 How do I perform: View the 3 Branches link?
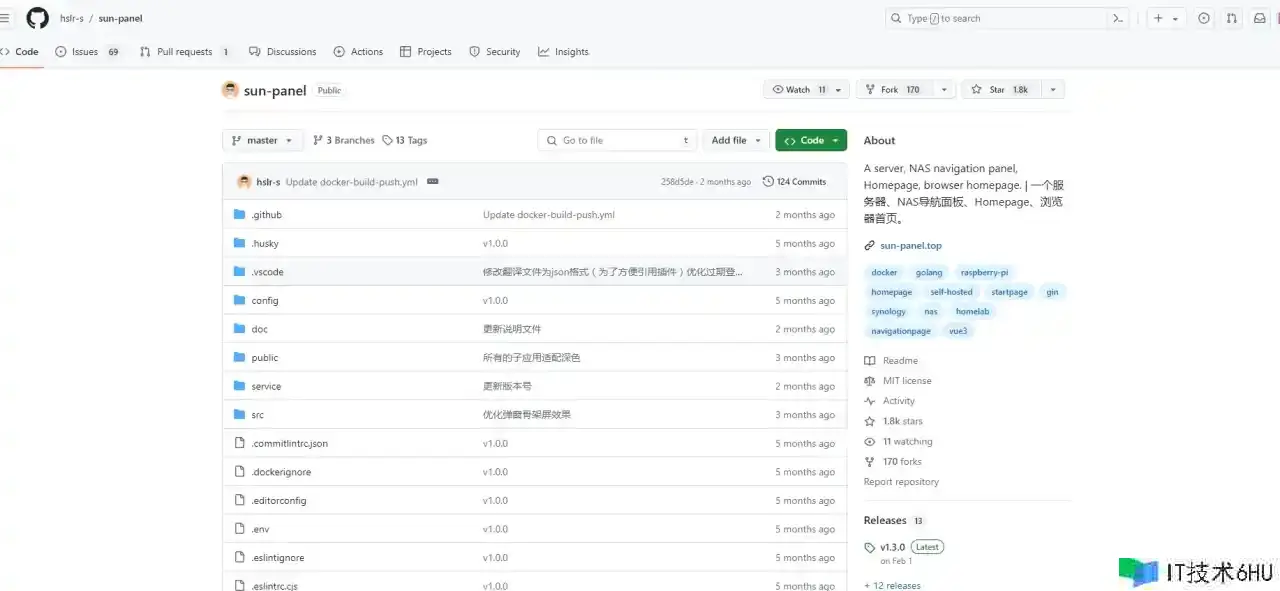point(344,141)
